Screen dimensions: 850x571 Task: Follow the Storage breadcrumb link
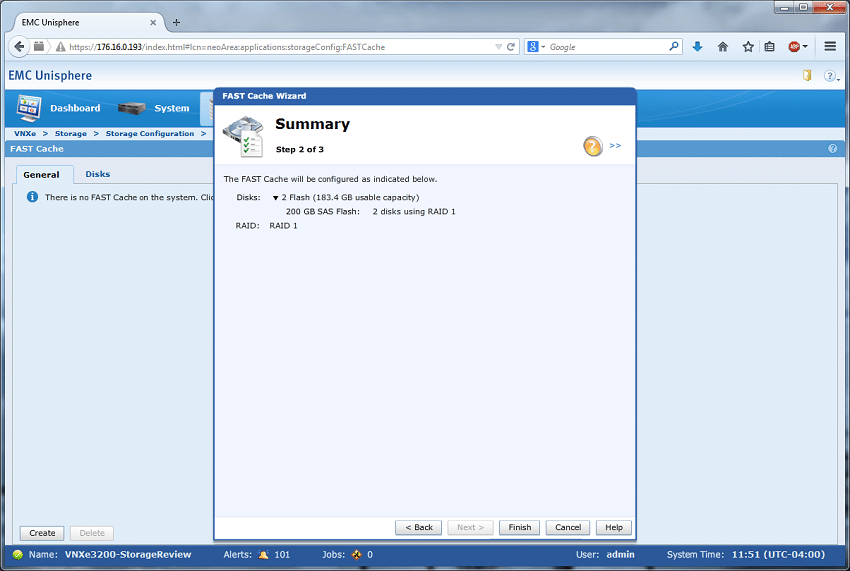(70, 133)
